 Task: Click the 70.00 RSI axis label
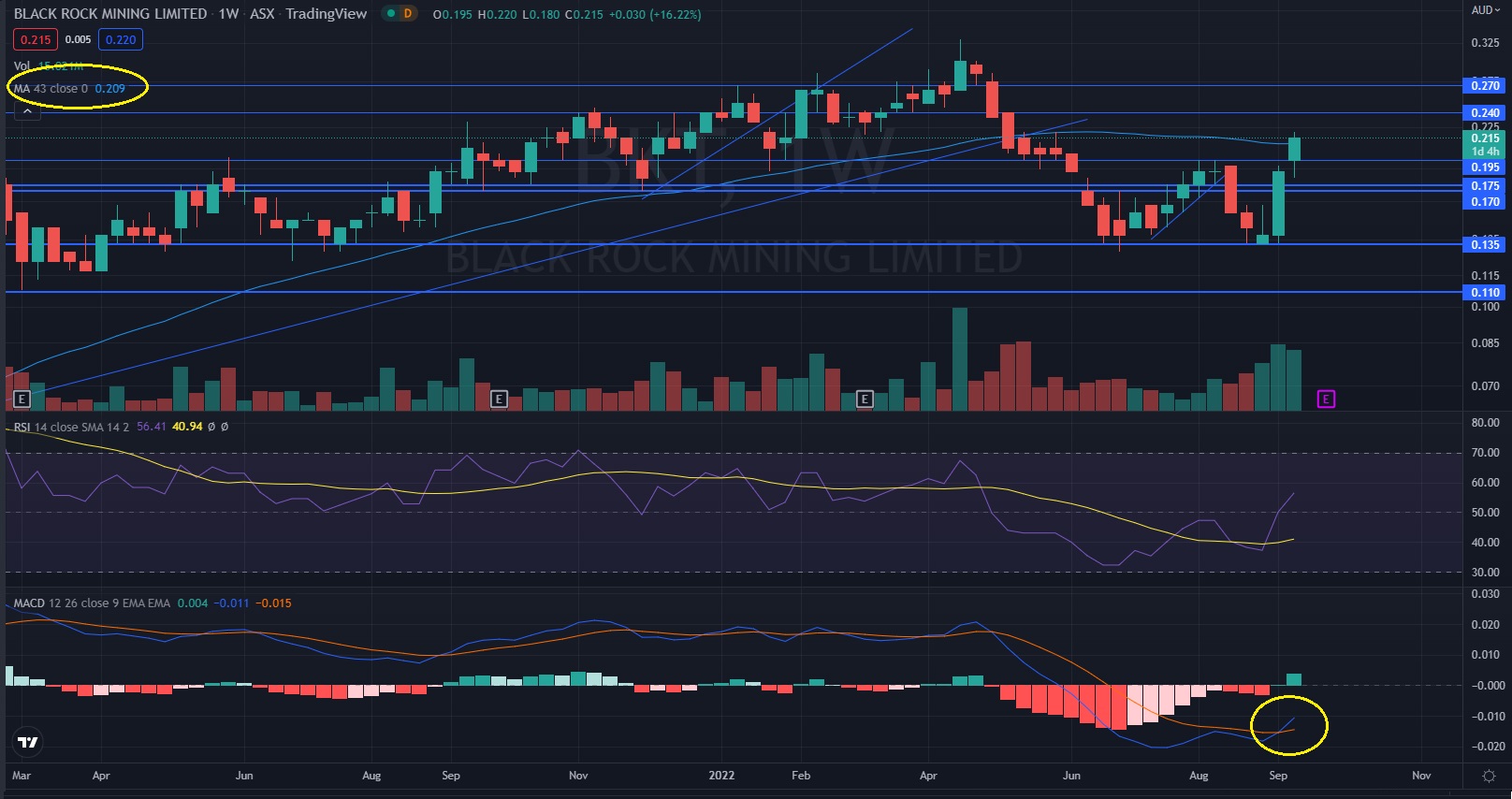point(1485,453)
